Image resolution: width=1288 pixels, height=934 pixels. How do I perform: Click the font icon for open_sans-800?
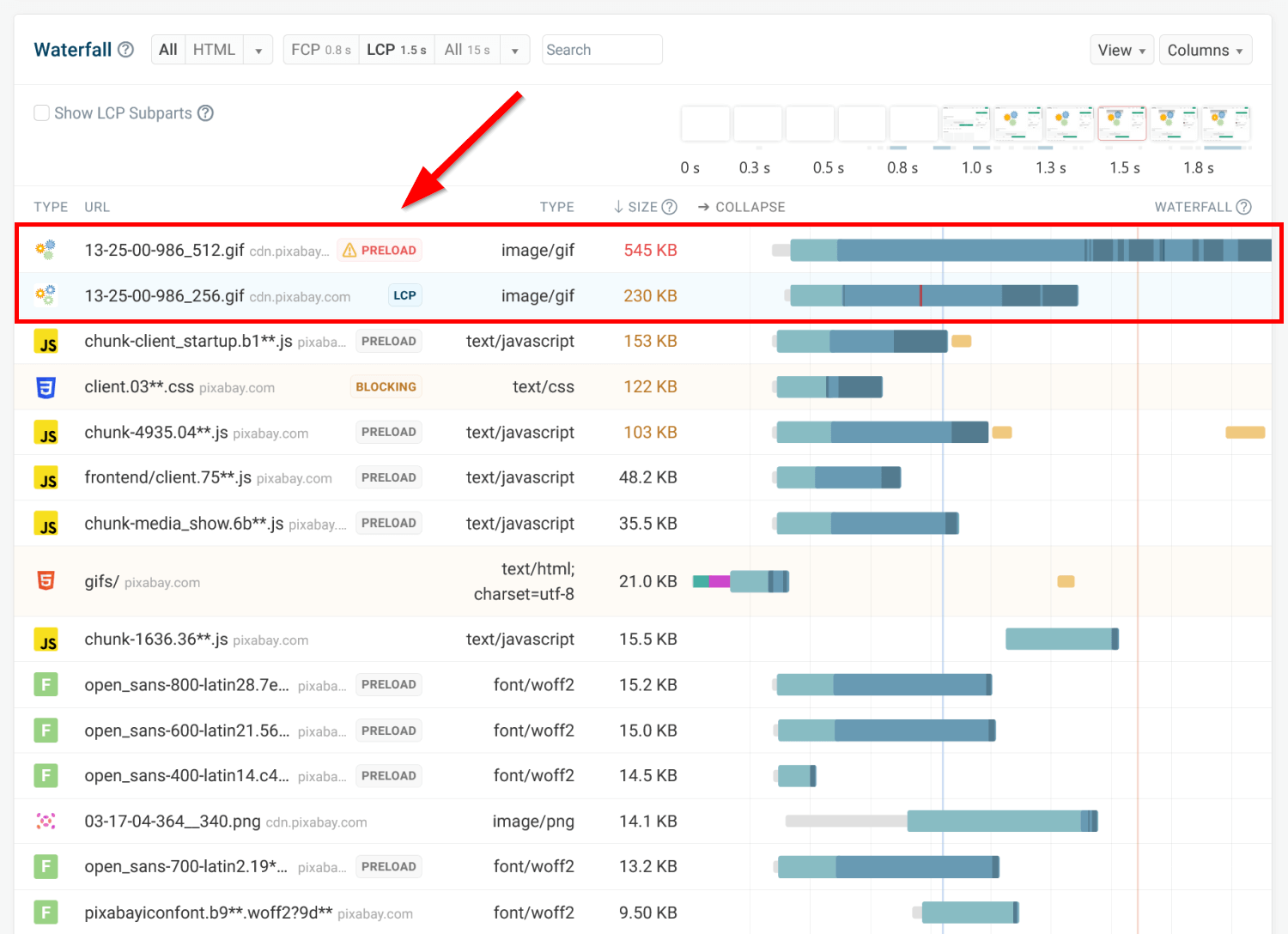(46, 685)
